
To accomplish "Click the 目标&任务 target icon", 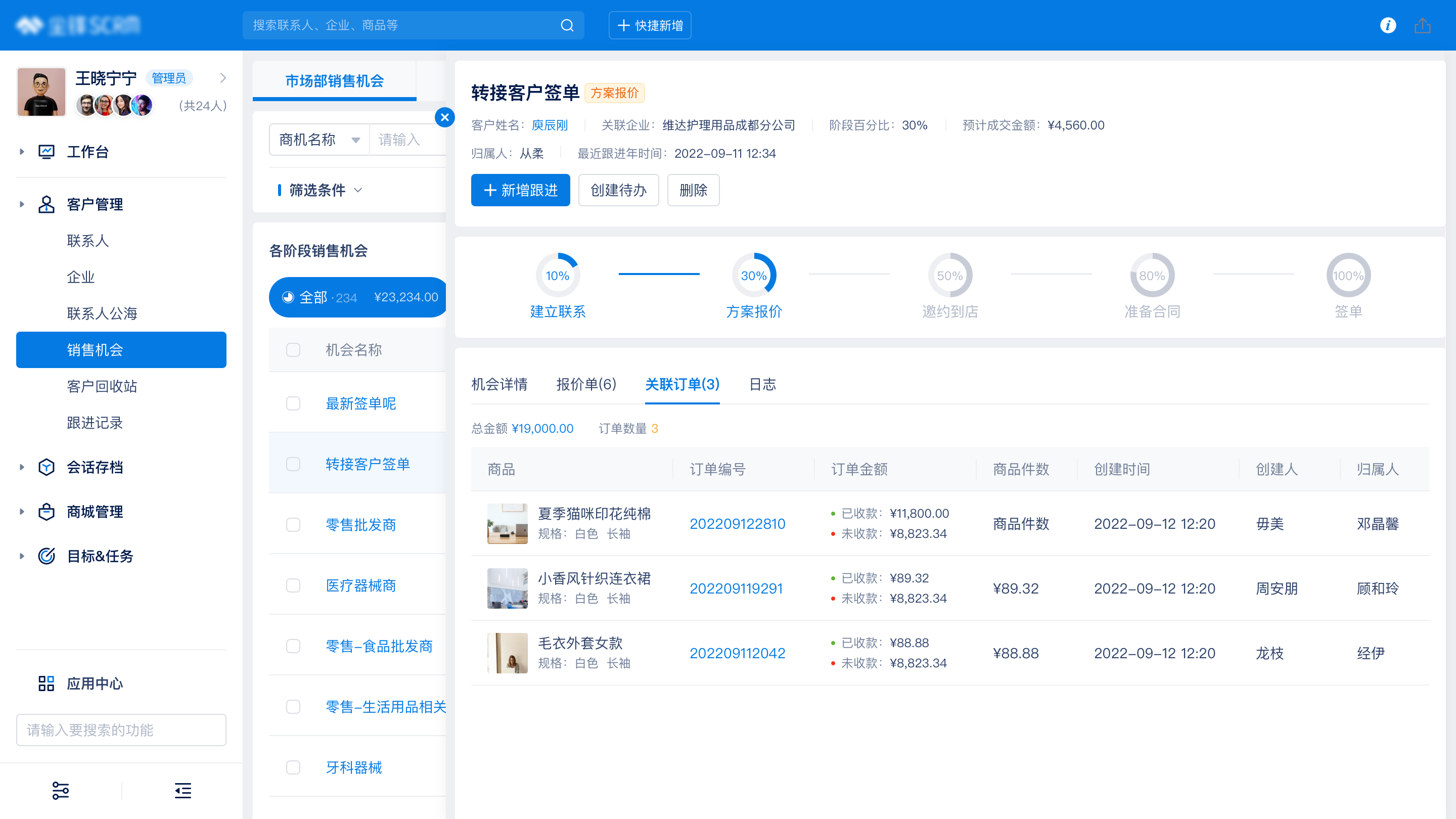I will (x=47, y=556).
